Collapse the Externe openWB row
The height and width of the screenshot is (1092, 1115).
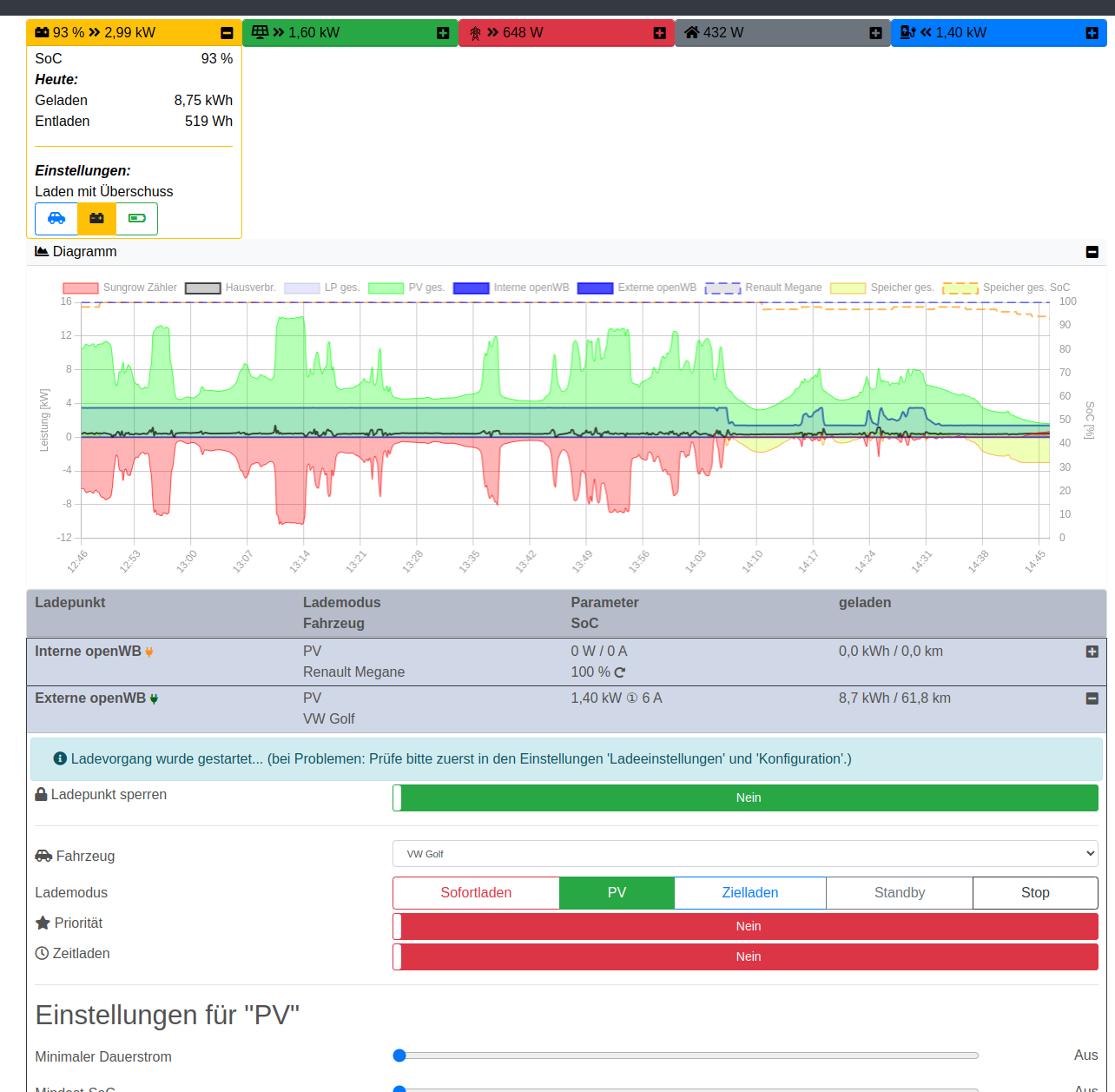coord(1092,698)
